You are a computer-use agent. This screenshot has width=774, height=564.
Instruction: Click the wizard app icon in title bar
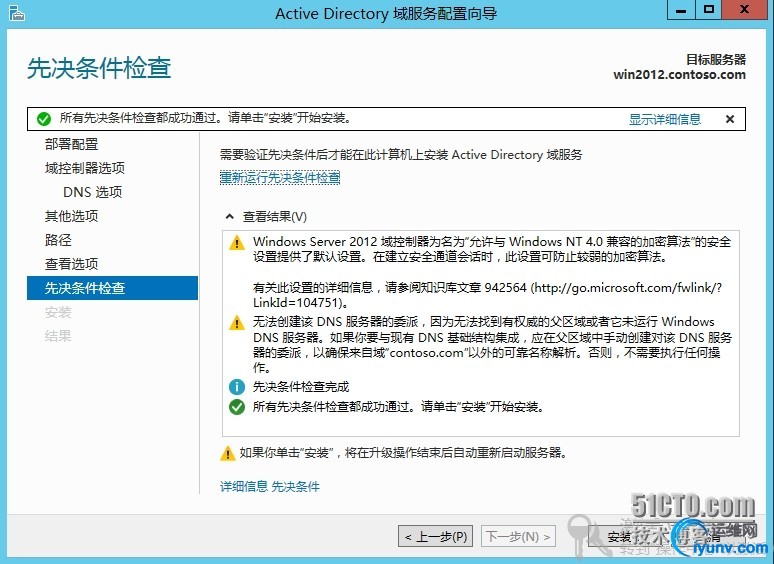tap(16, 13)
